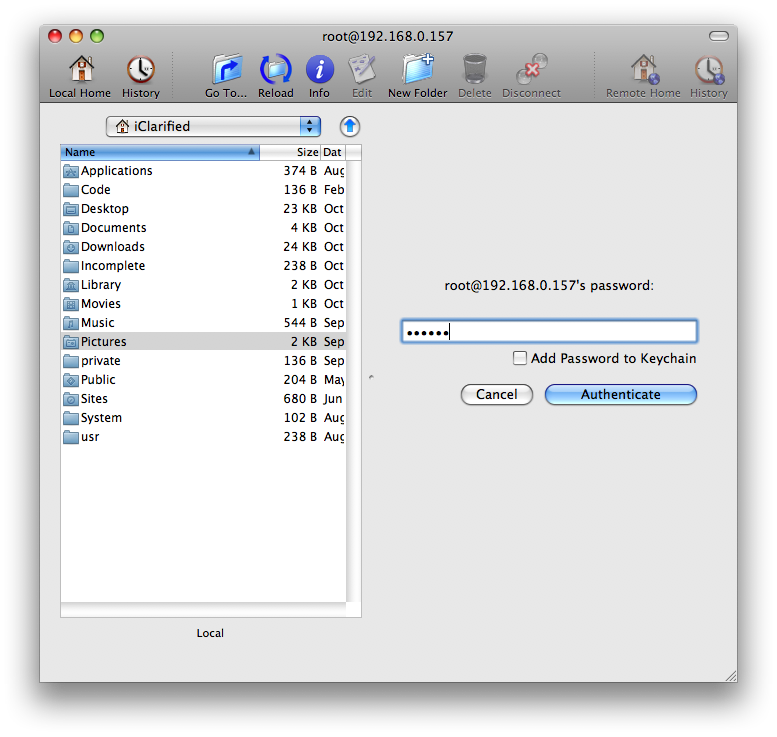Reload the file listing
This screenshot has height=737, width=777.
tap(276, 70)
